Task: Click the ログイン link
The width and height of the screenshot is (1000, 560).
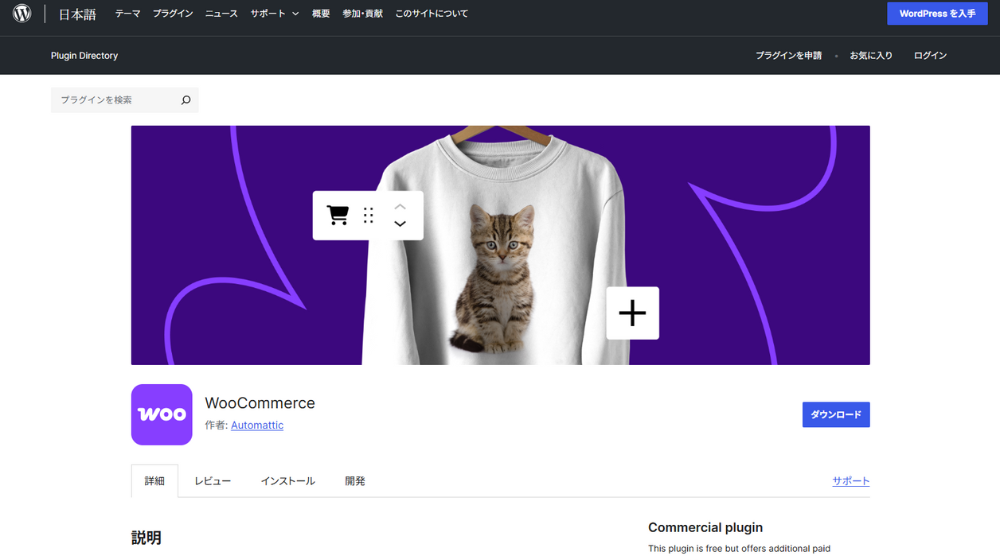Action: tap(930, 55)
